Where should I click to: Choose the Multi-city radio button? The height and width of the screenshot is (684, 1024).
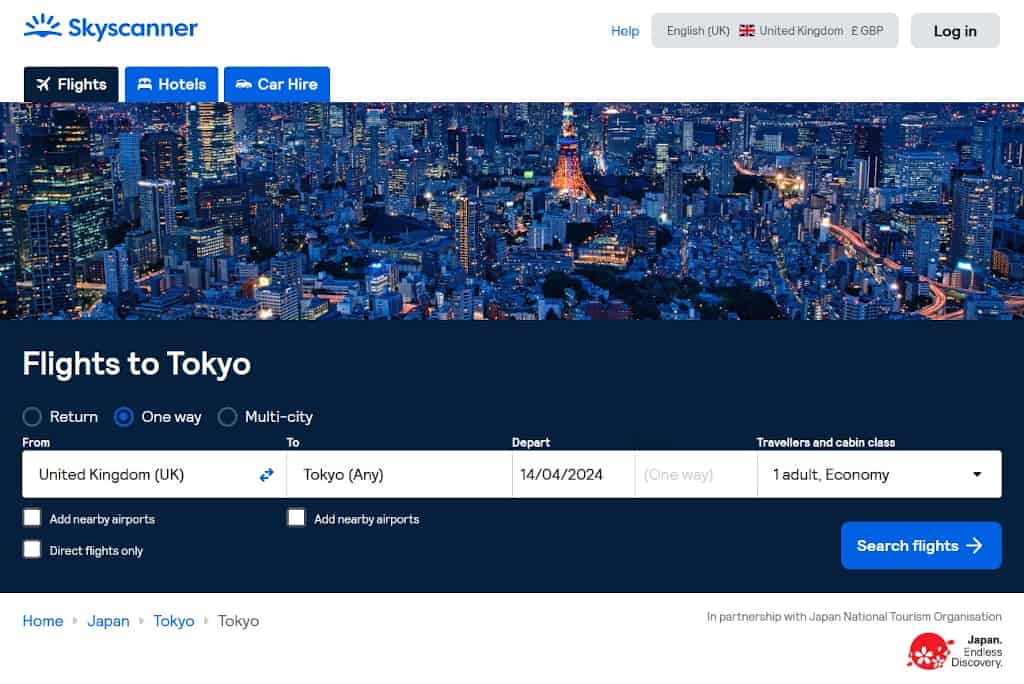(227, 417)
